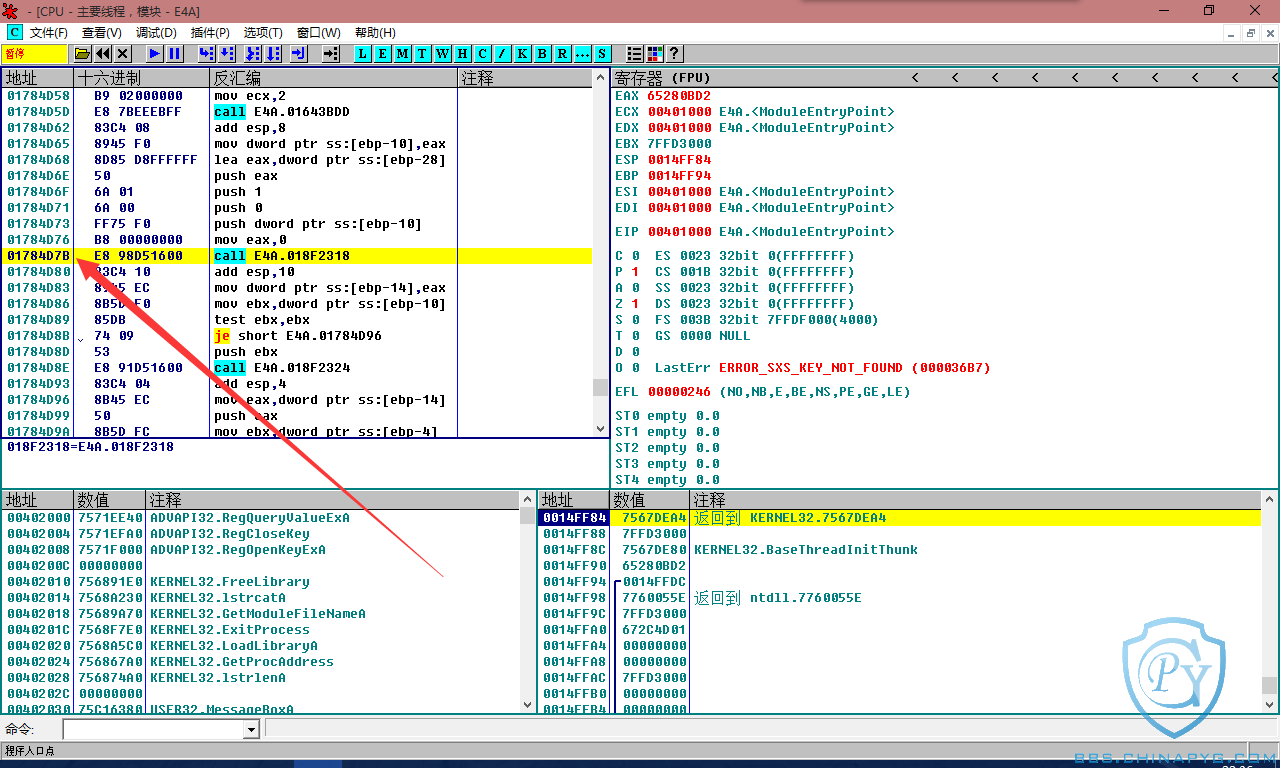Open the Call stack with K button
The height and width of the screenshot is (768, 1280).
523,53
